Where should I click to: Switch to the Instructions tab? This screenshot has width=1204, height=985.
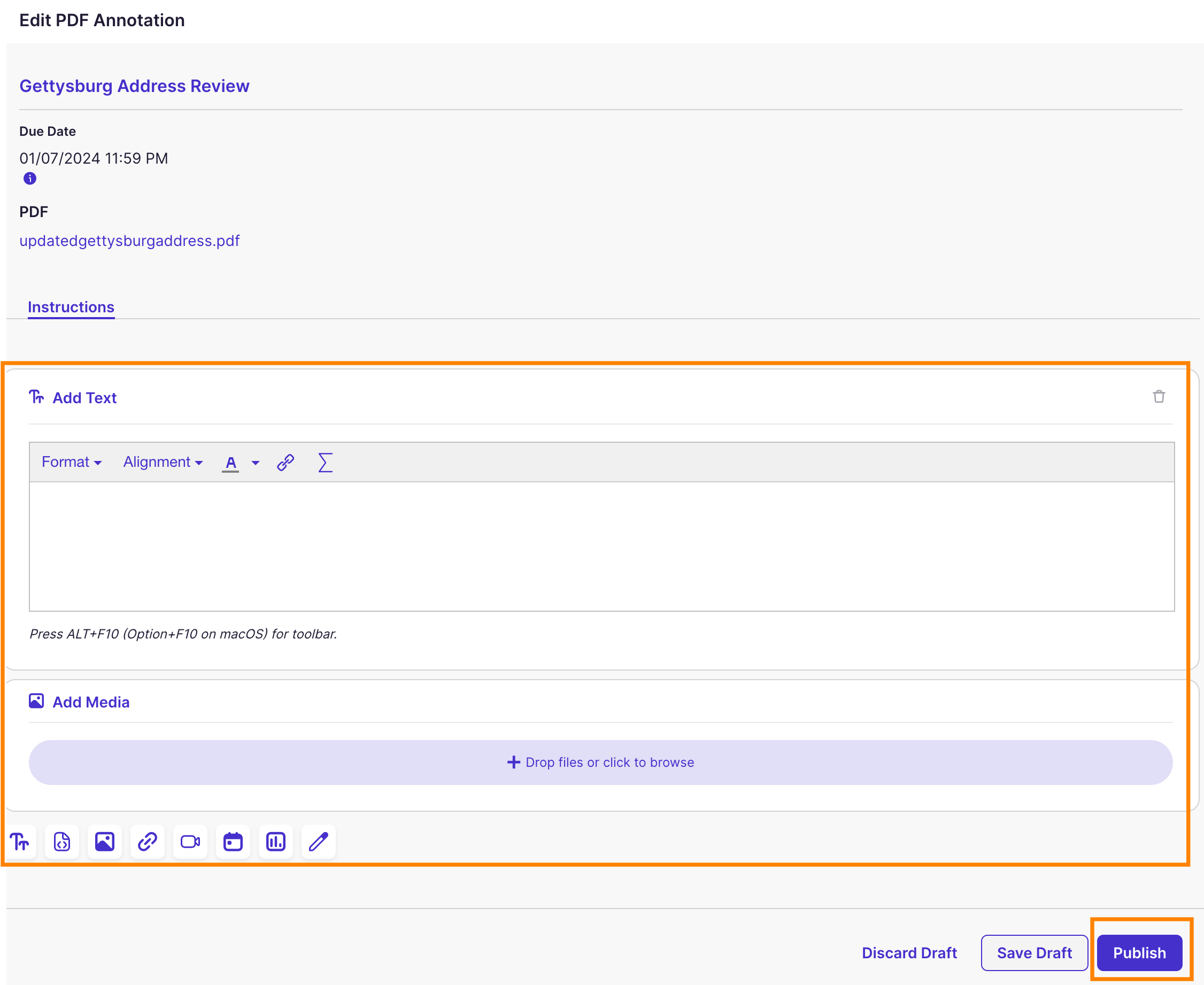(x=71, y=307)
